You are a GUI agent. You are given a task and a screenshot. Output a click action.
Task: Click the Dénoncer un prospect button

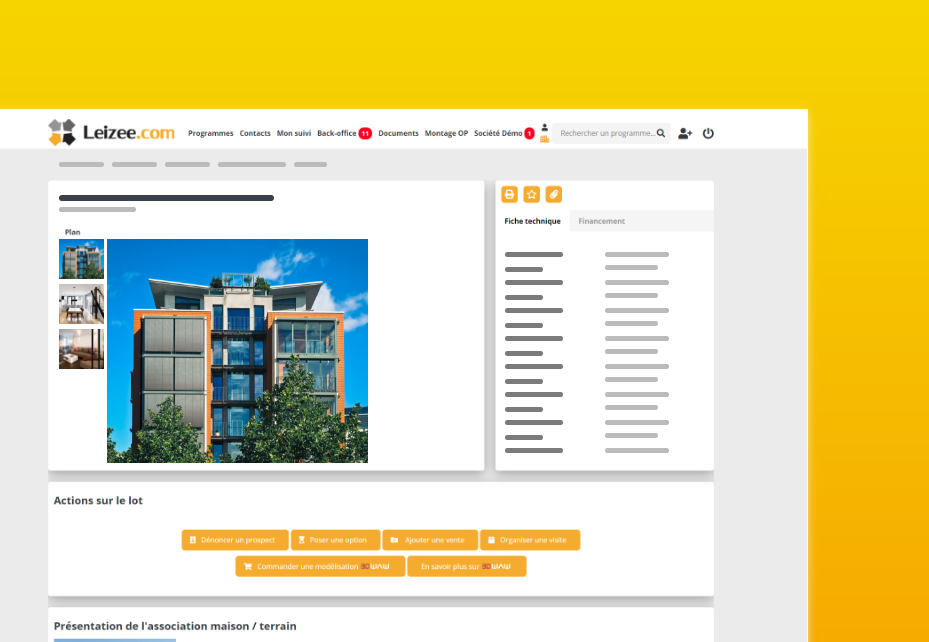pyautogui.click(x=234, y=539)
